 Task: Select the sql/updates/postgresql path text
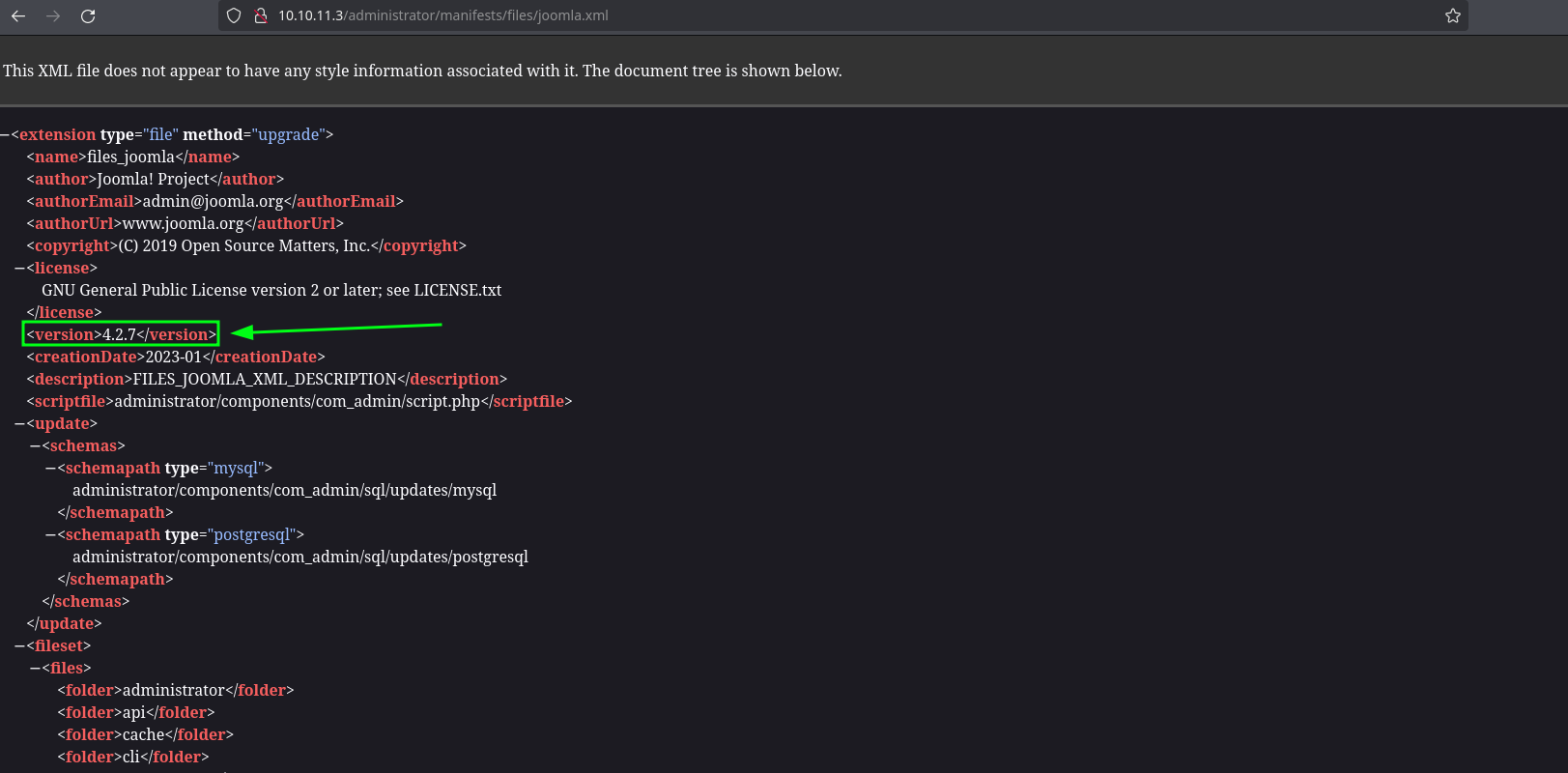(300, 557)
